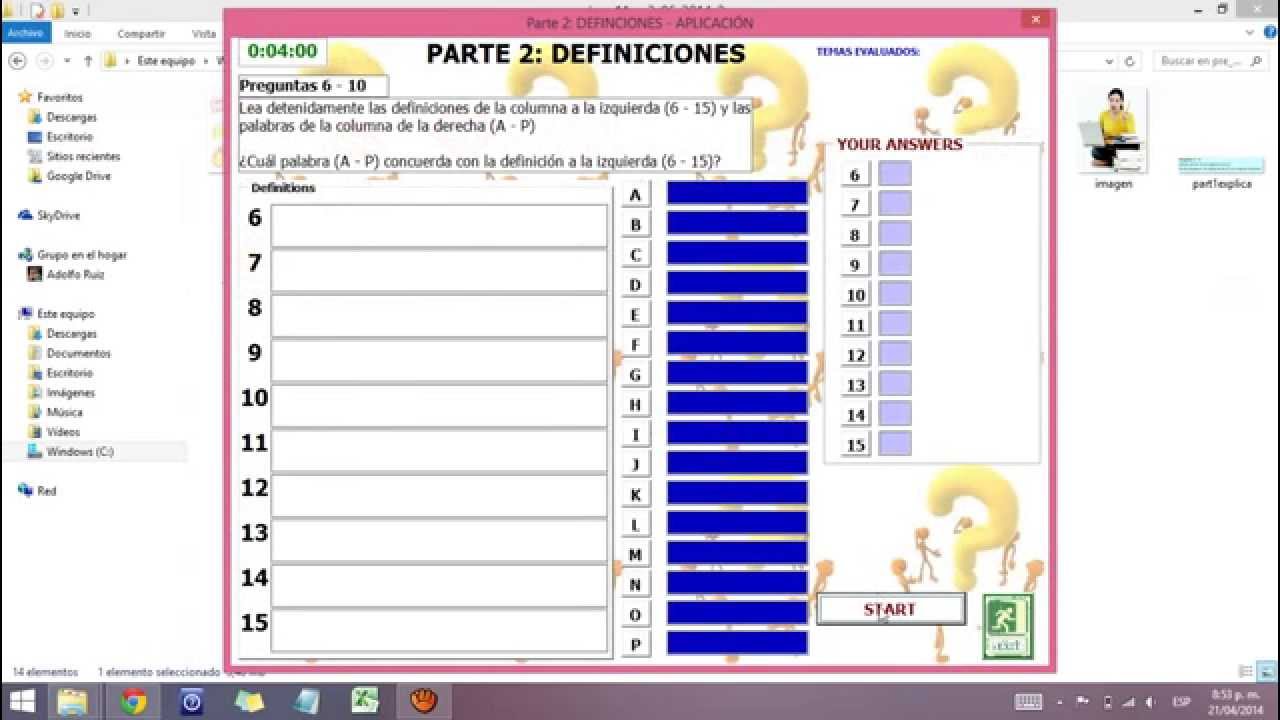
Task: Open Sitios recientes in Favoritos
Action: [82, 156]
